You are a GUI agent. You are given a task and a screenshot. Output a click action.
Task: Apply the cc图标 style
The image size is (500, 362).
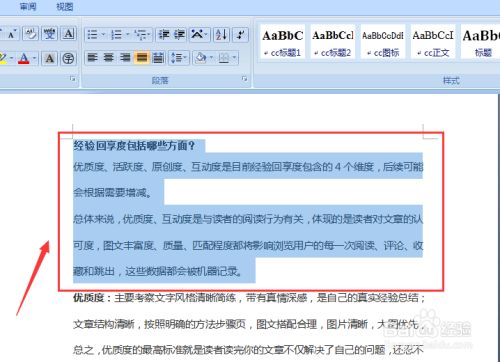tap(383, 42)
